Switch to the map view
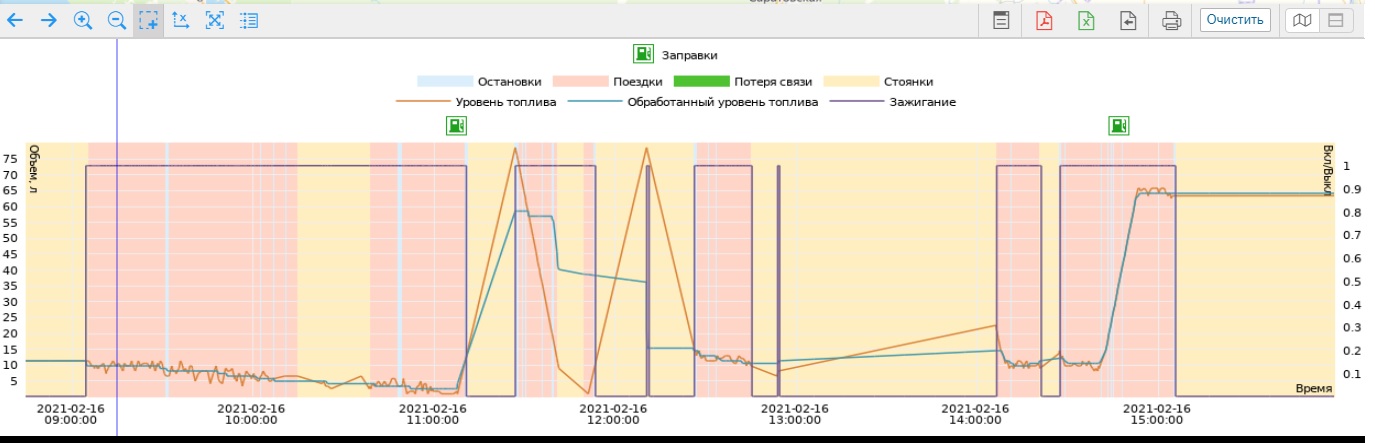This screenshot has width=1375, height=443. [x=1301, y=20]
